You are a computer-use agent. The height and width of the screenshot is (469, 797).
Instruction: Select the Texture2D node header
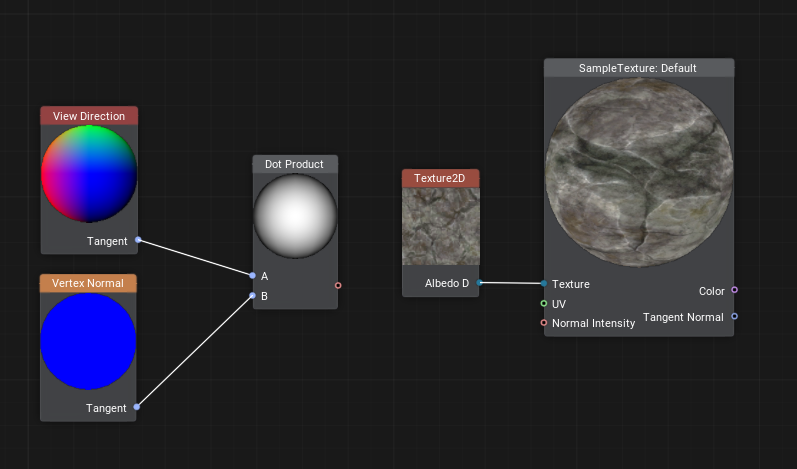coord(440,178)
